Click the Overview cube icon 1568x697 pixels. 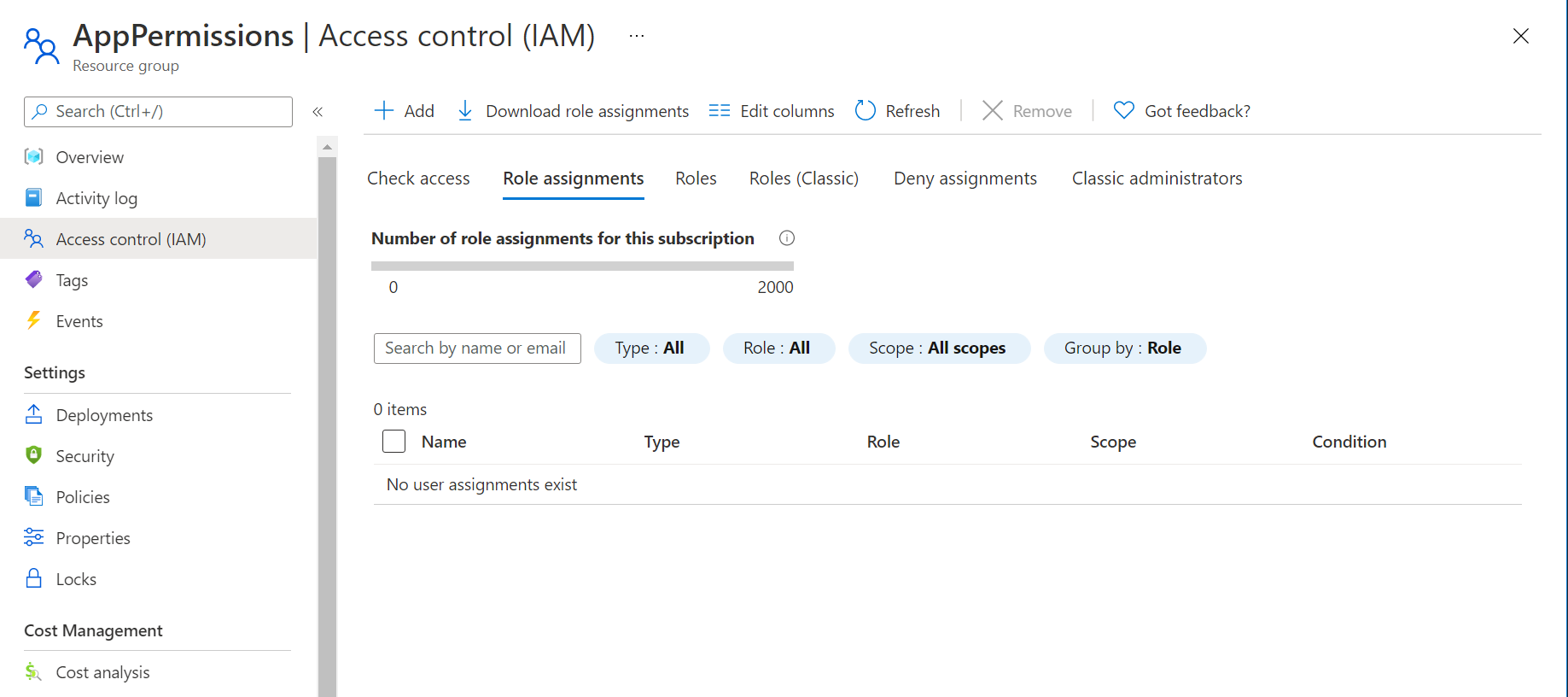point(33,156)
